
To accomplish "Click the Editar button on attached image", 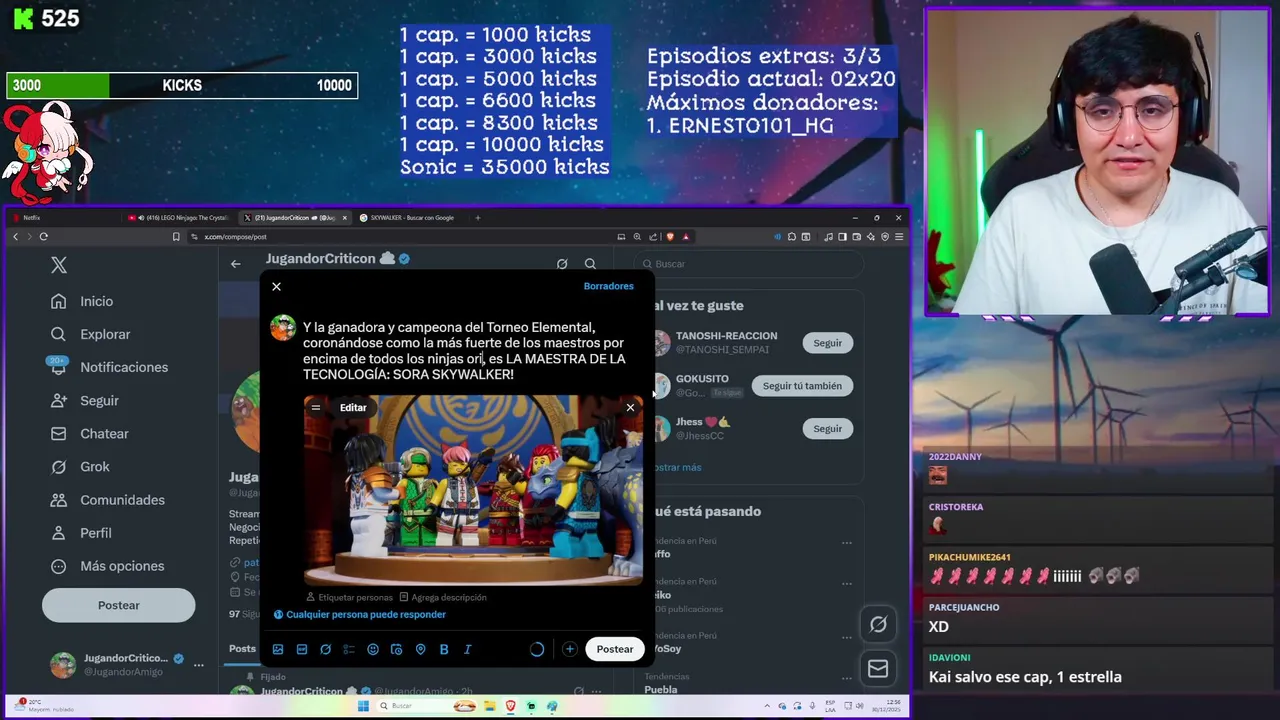I will [353, 408].
